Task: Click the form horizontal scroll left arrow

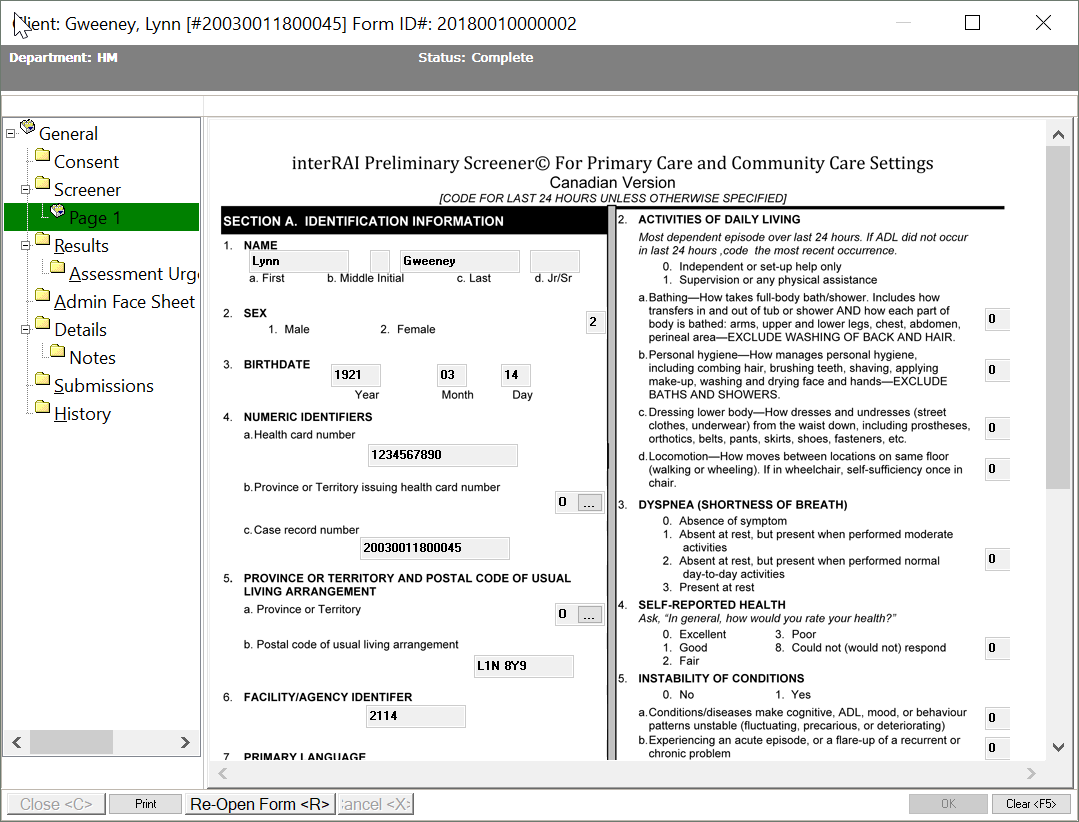Action: 223,773
